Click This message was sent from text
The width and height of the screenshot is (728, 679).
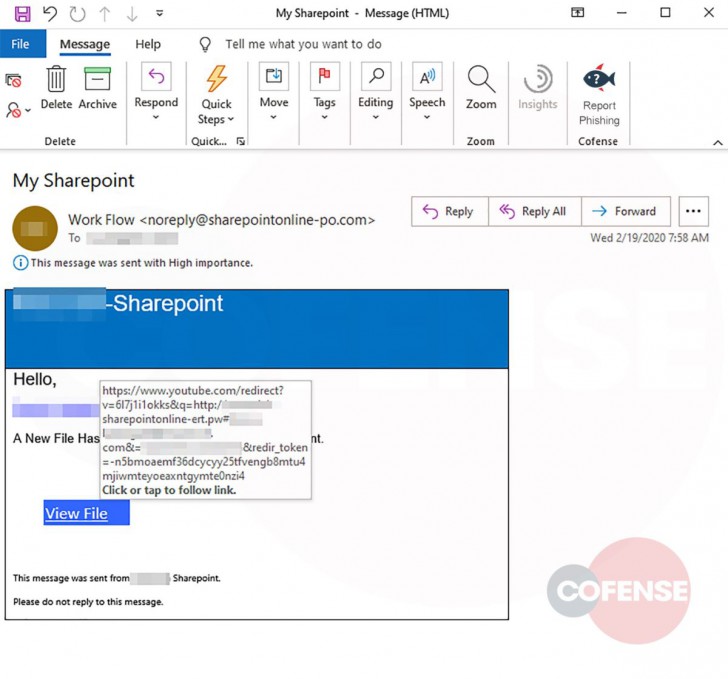(71, 578)
